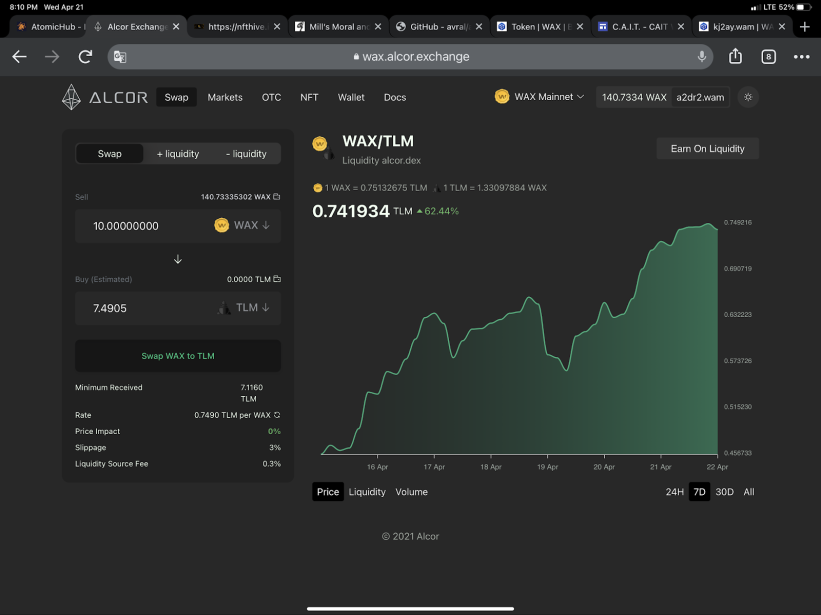
Task: Close the Alcor Exchange tab
Action: (176, 27)
